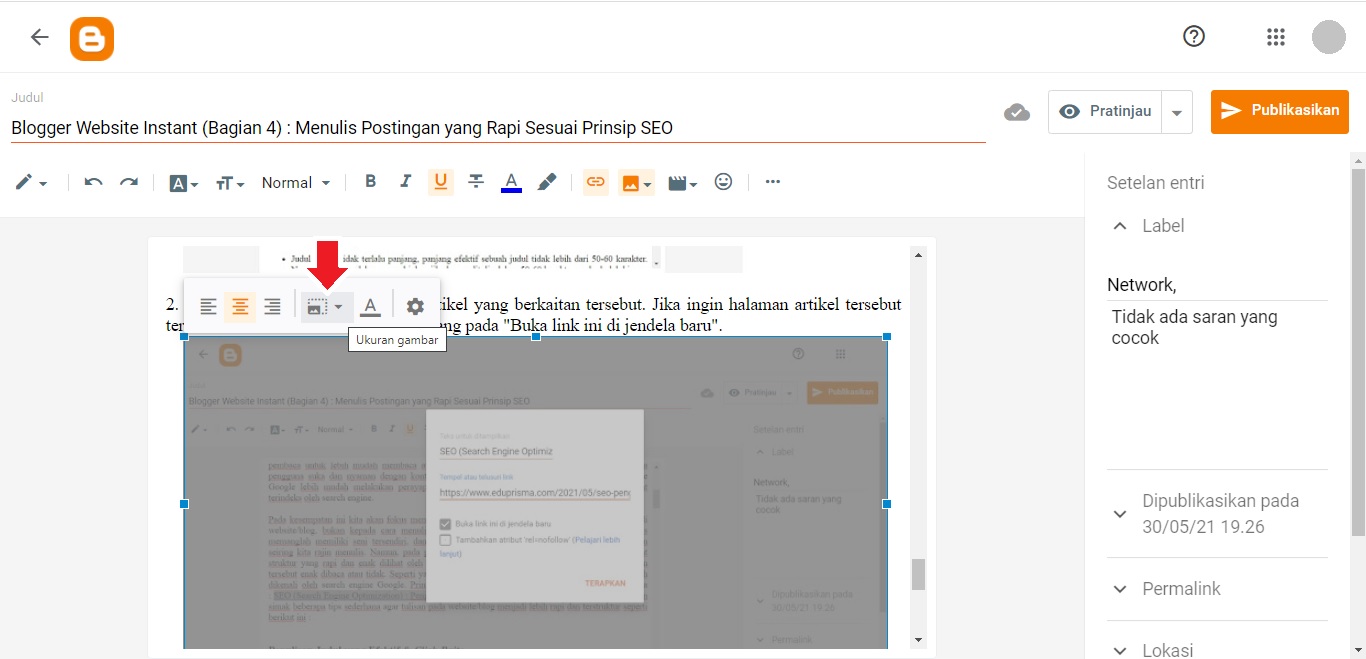
Task: Insert a link with the link icon
Action: 595,181
